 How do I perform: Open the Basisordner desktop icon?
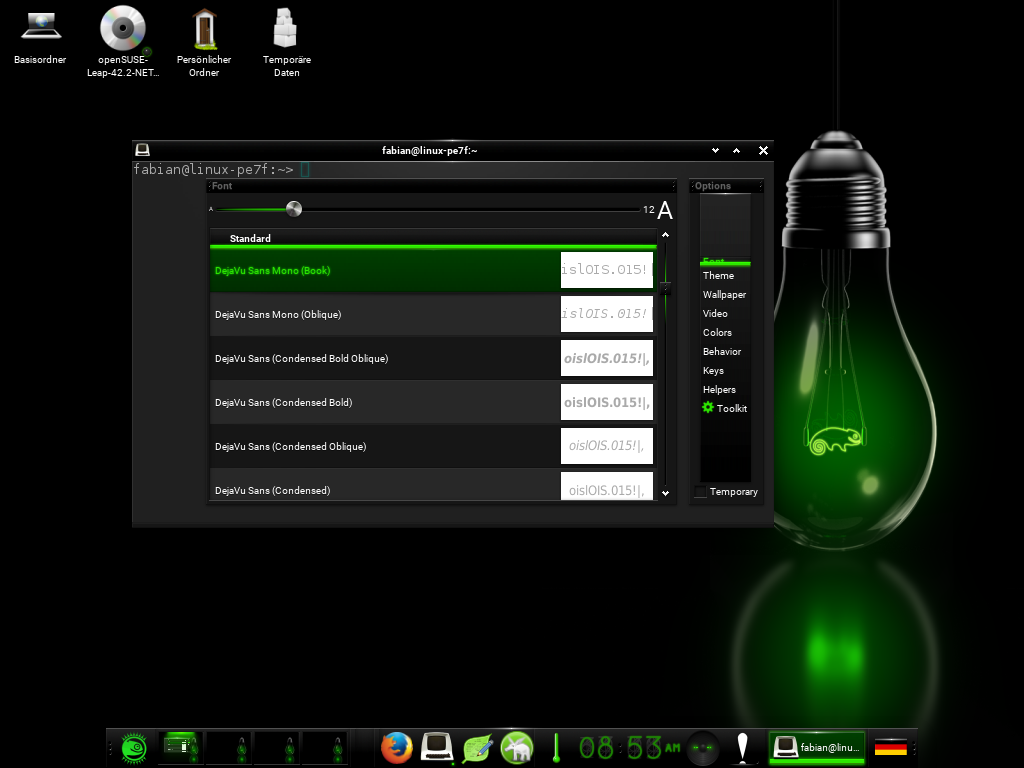(x=40, y=29)
